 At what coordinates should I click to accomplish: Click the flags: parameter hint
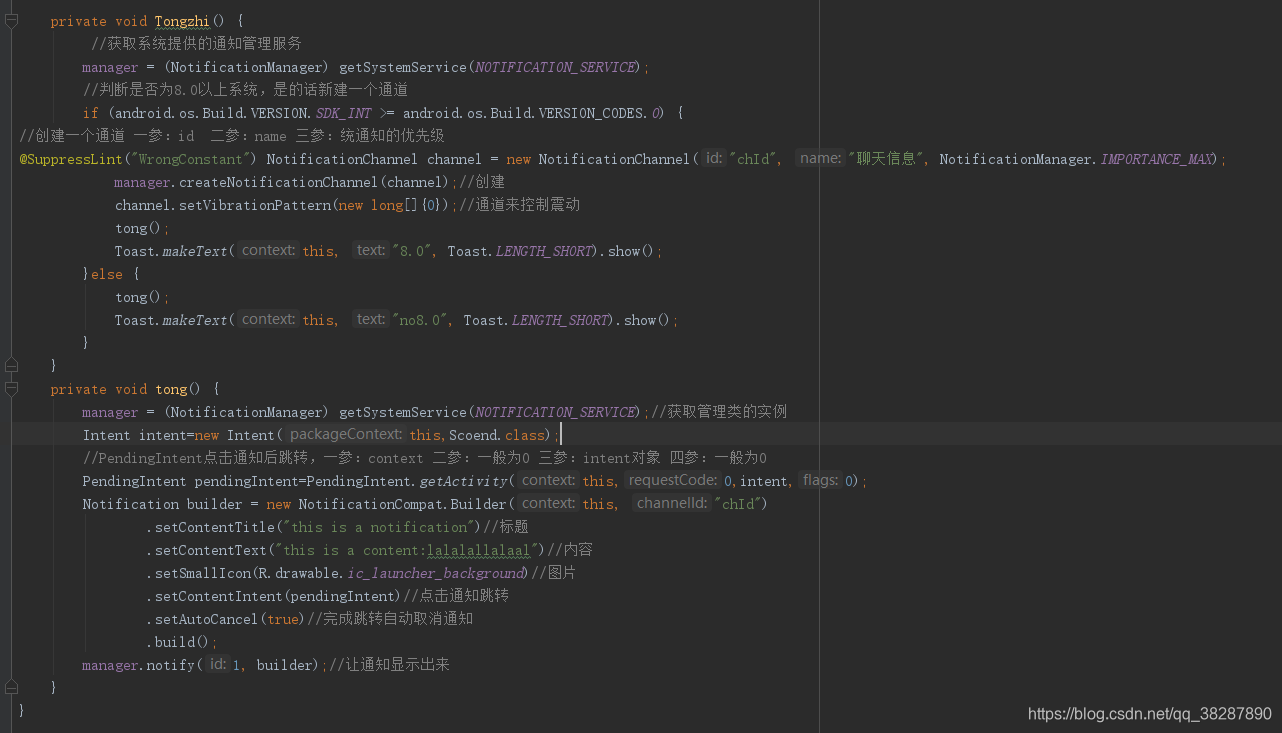(x=820, y=480)
